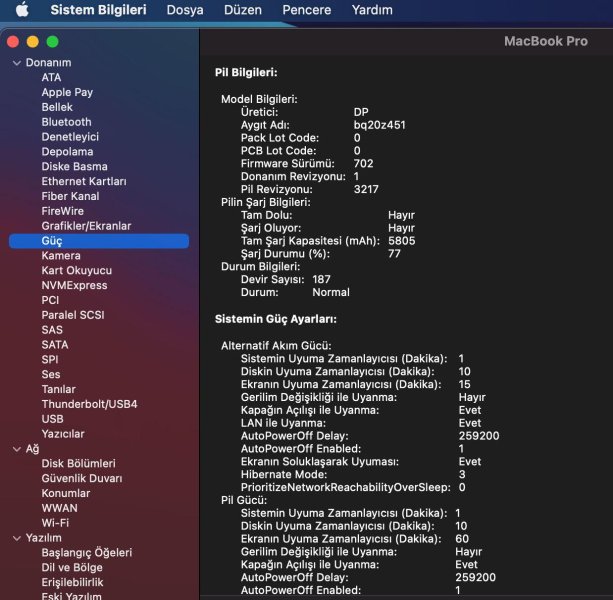Click the yellow minimize window button

33,42
